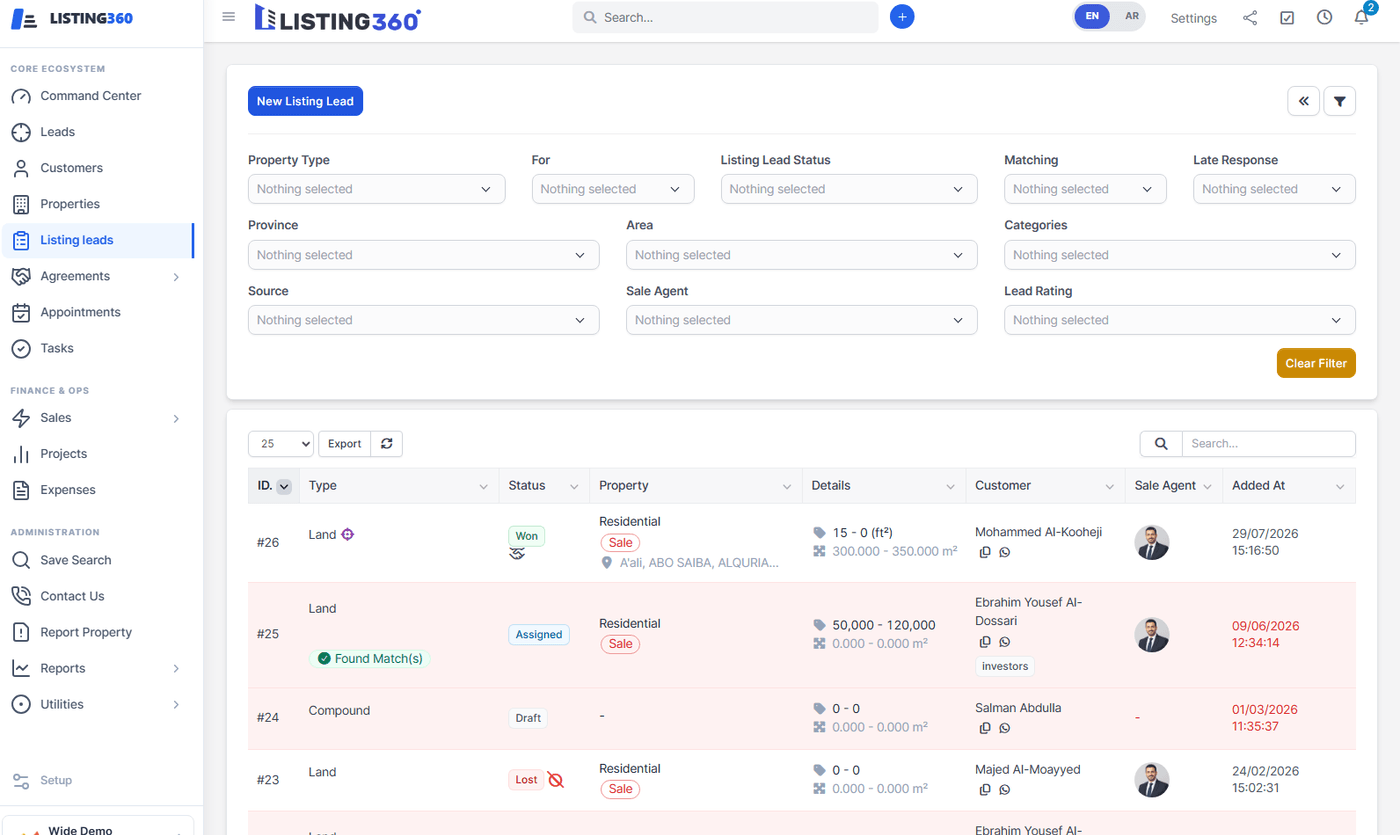Click the table refresh icon

point(386,444)
